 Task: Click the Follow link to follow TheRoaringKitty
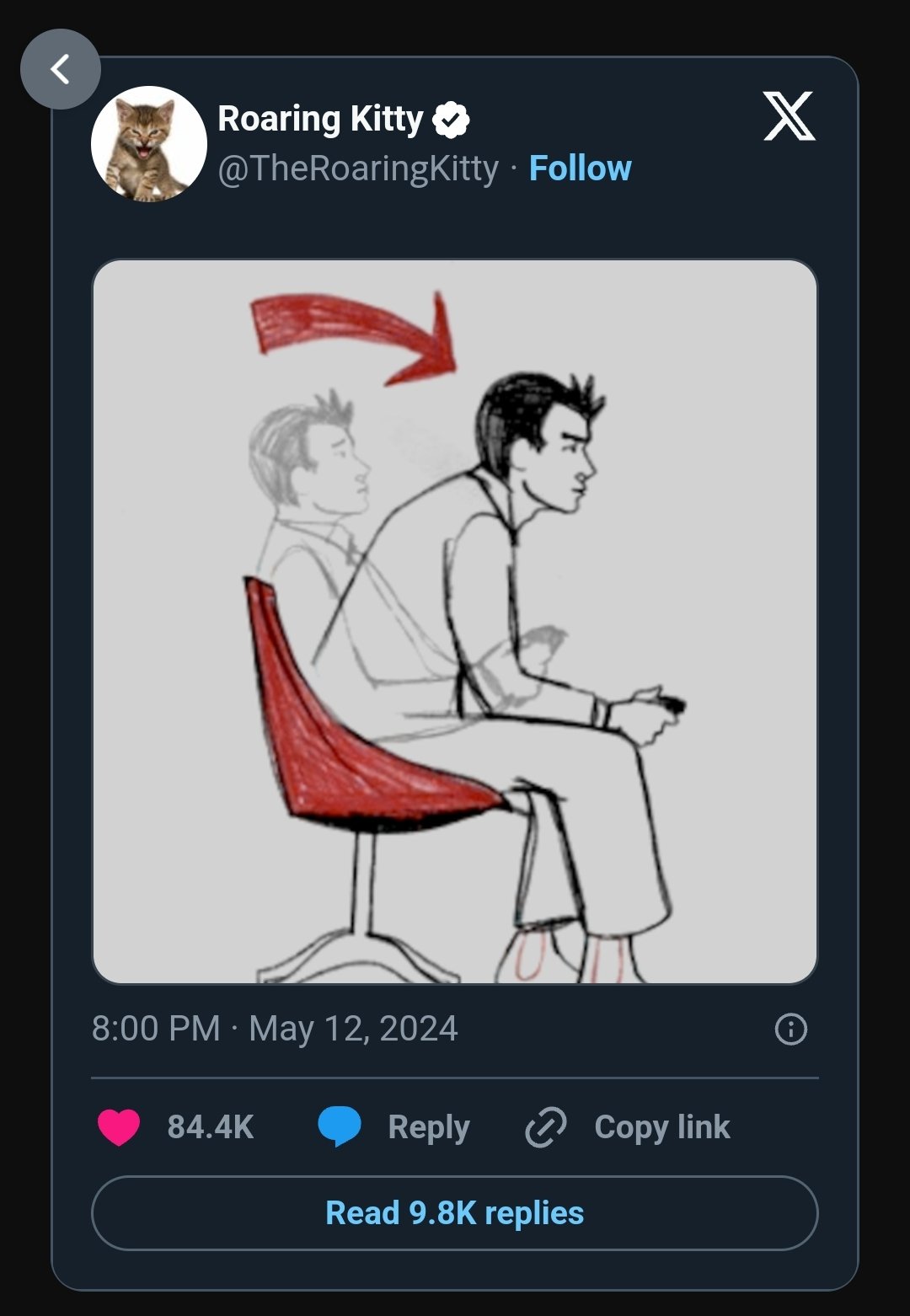(579, 168)
